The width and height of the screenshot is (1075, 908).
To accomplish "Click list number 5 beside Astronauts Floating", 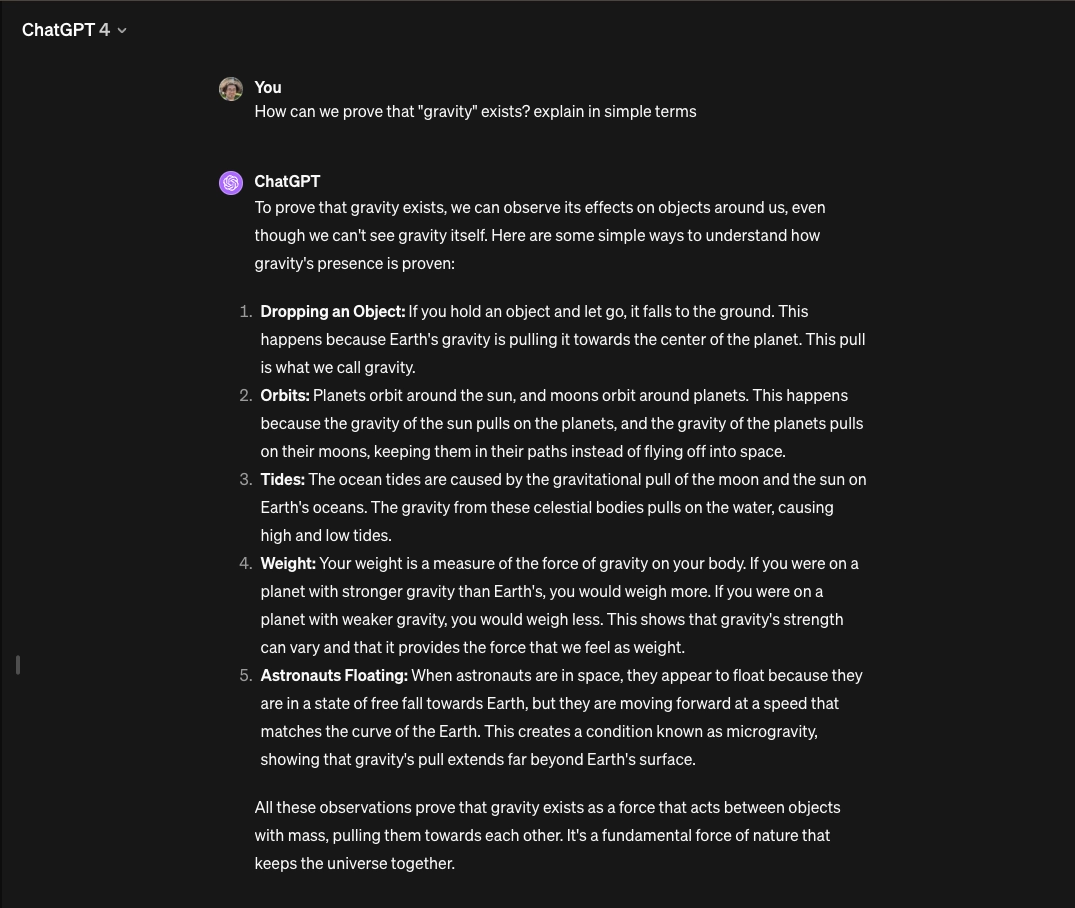I will click(x=245, y=675).
